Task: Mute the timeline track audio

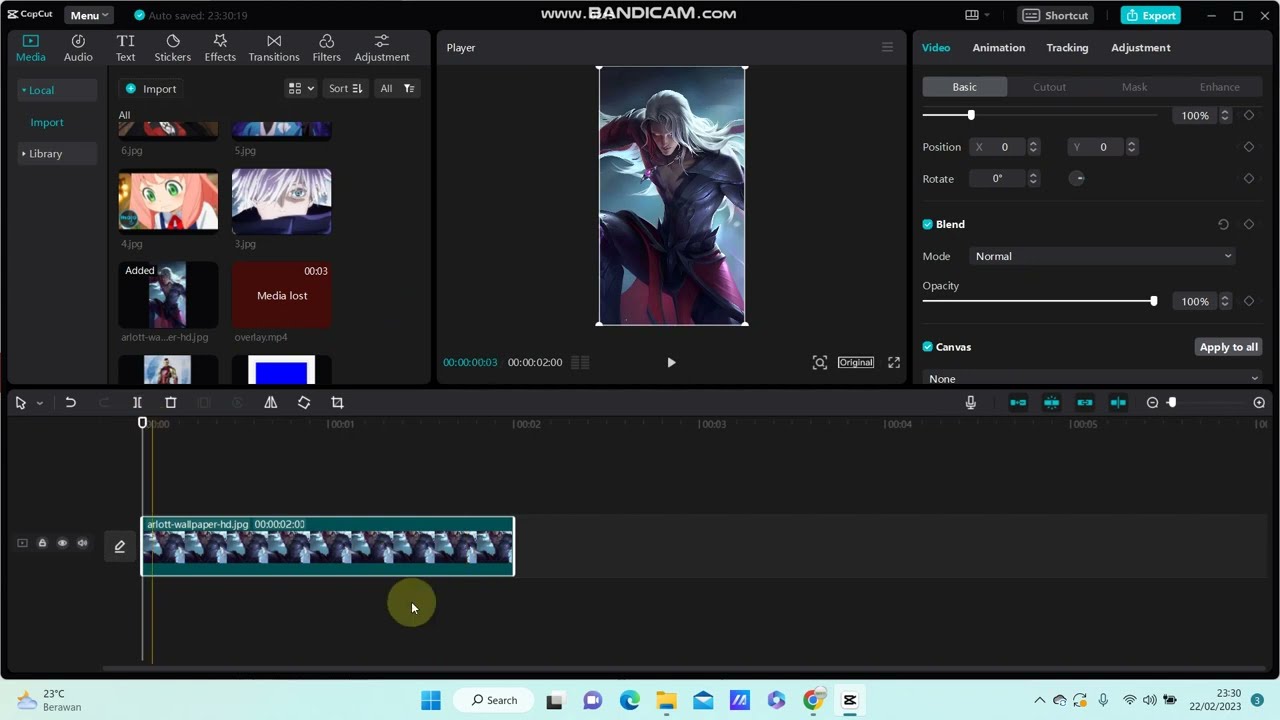Action: pos(82,543)
